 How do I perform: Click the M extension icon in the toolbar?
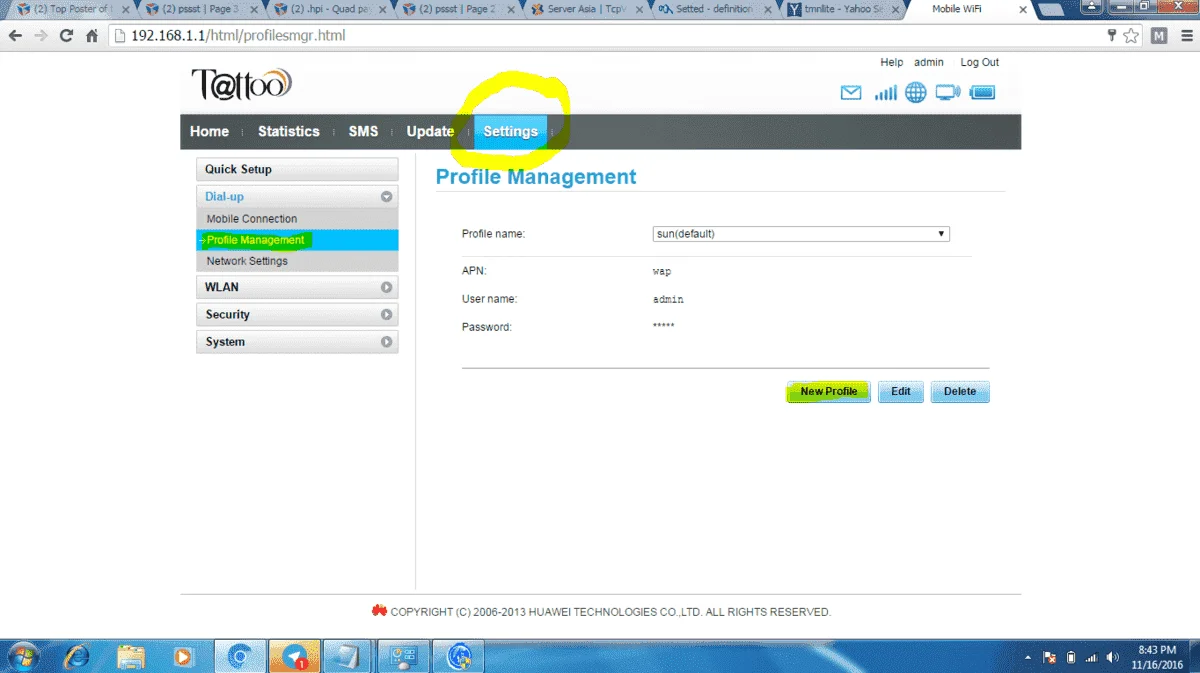pos(1159,36)
